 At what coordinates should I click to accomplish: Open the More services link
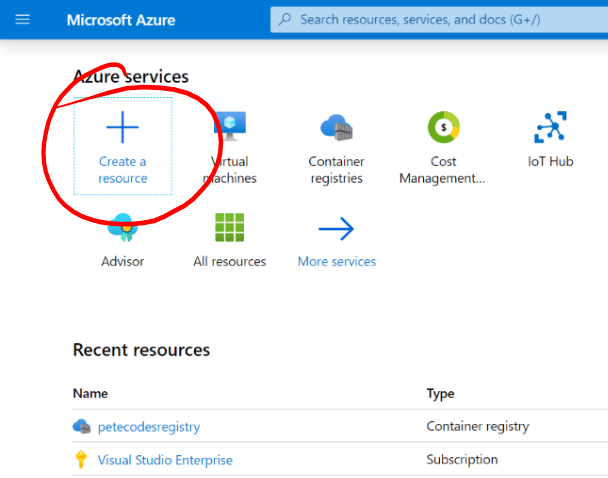[x=337, y=261]
